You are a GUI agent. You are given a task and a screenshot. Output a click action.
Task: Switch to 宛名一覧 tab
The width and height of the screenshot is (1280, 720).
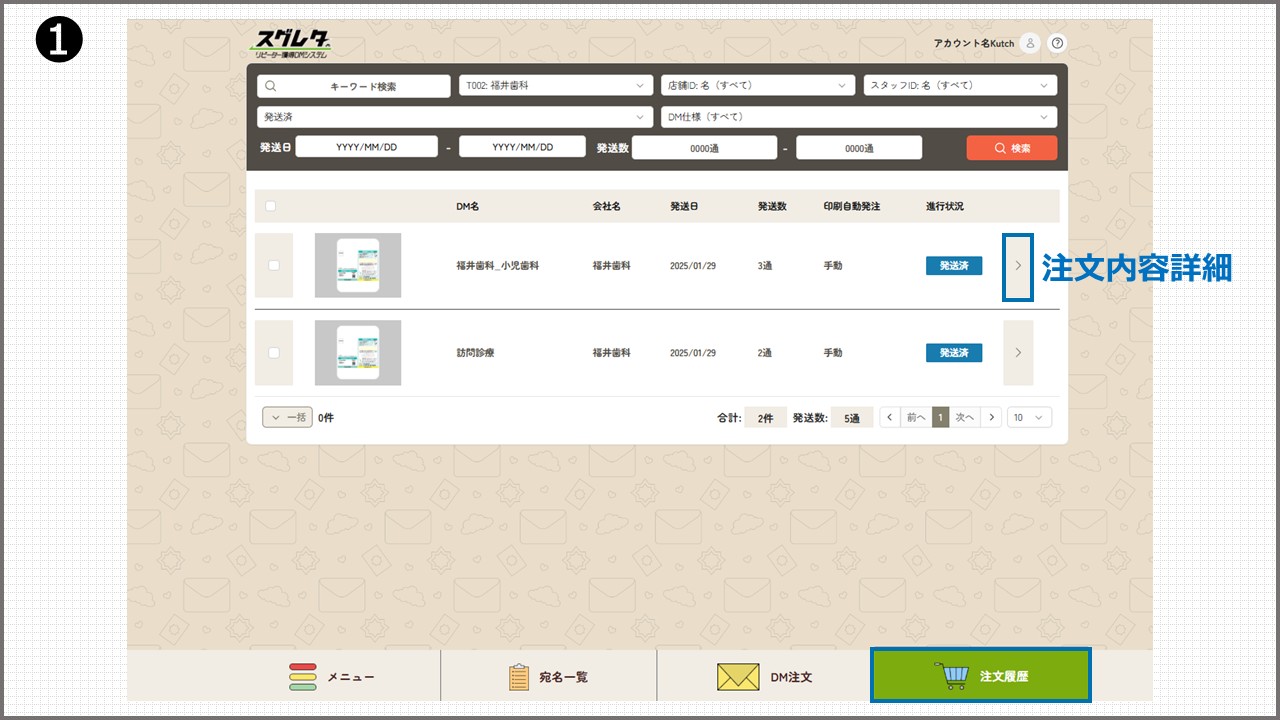tap(548, 677)
